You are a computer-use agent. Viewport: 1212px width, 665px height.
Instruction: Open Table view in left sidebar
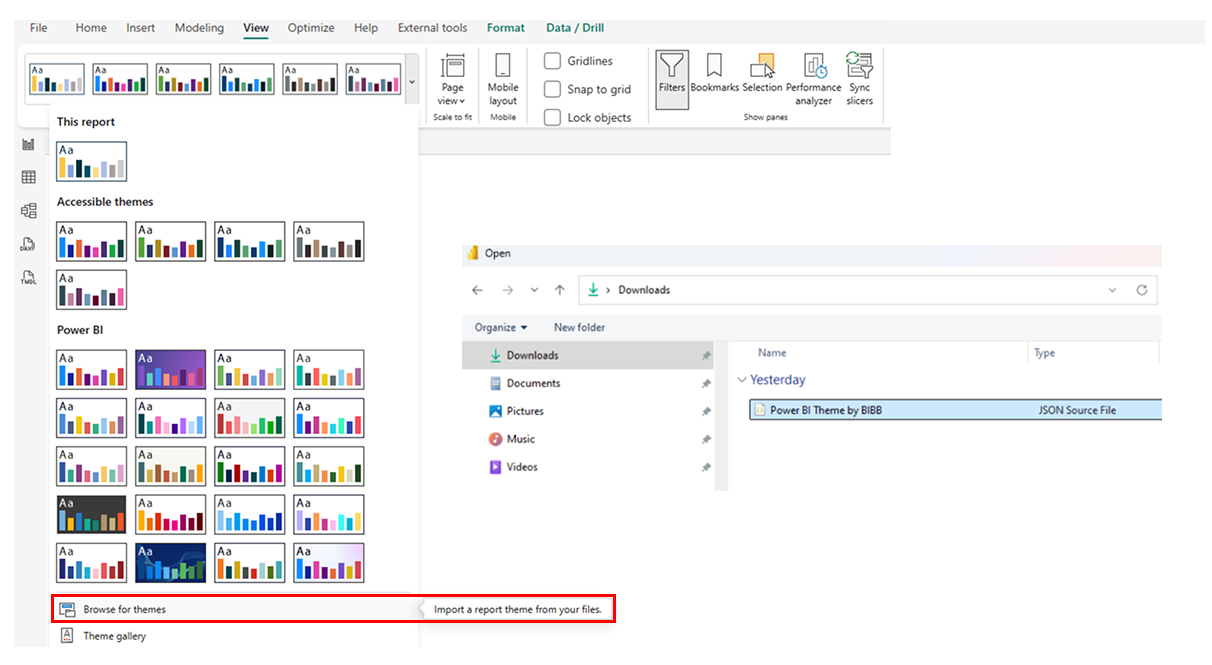tap(29, 178)
